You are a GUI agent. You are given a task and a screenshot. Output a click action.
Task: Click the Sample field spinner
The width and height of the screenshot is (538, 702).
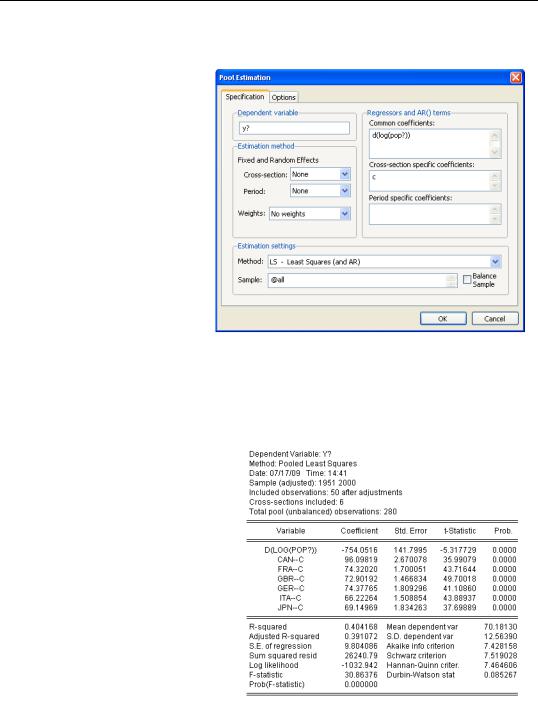pyautogui.click(x=451, y=280)
